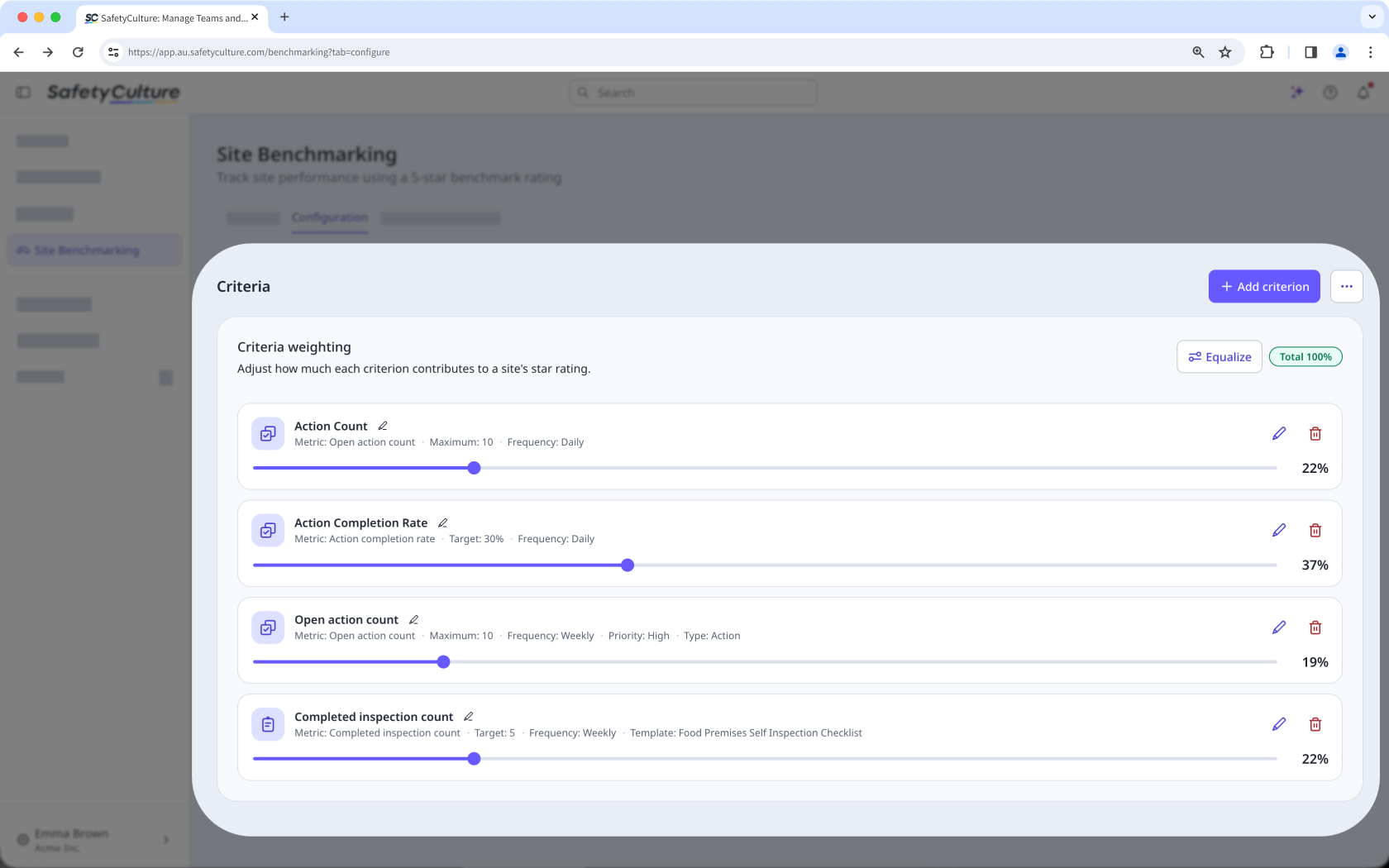Image resolution: width=1389 pixels, height=868 pixels.
Task: Edit the Action Count criterion settings
Action: (1278, 433)
